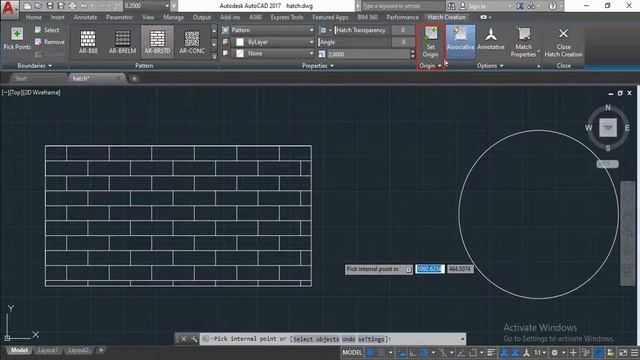Expand the hatch pattern gallery

214,57
